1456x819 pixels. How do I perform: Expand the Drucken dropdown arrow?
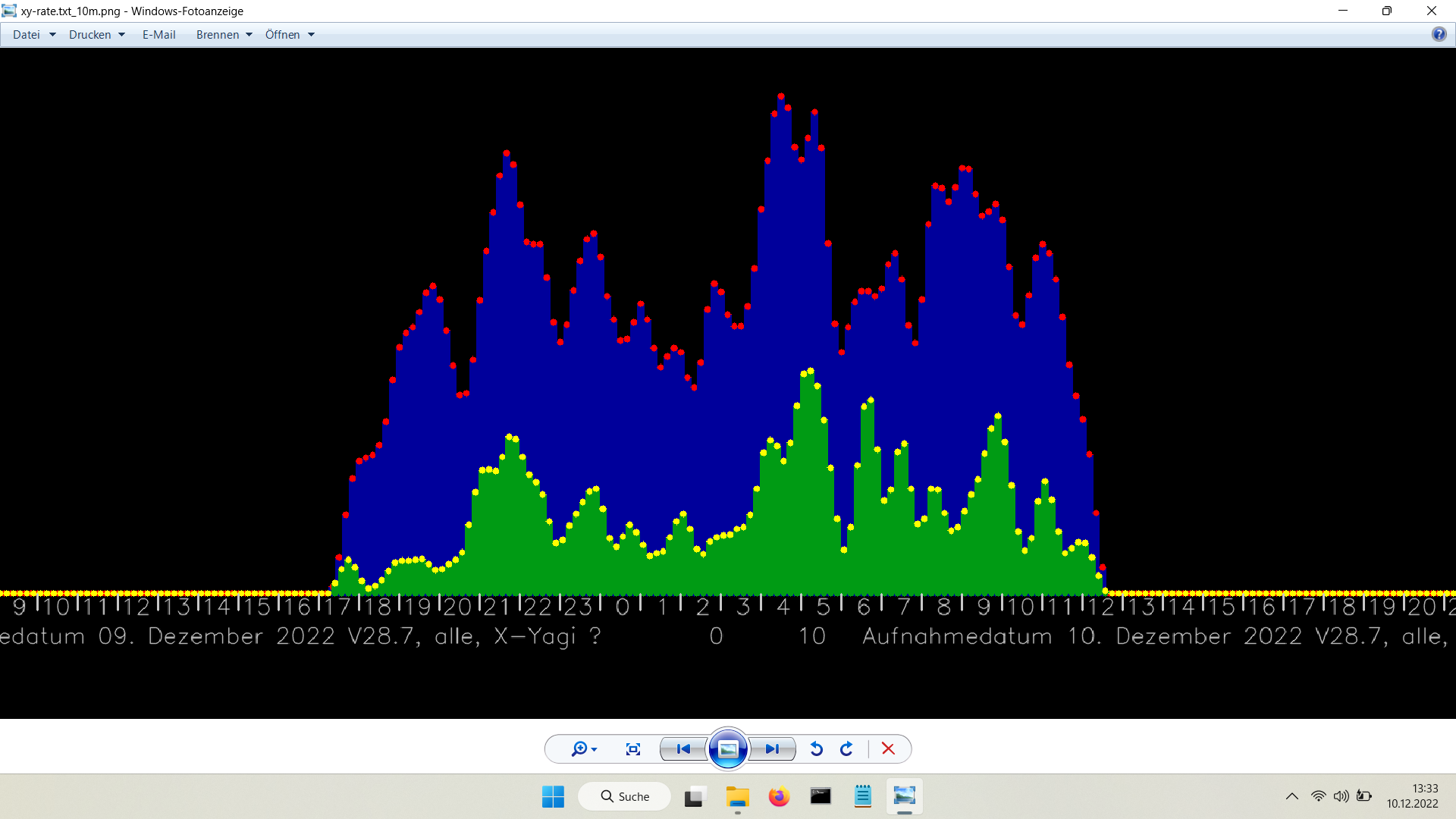(x=121, y=35)
